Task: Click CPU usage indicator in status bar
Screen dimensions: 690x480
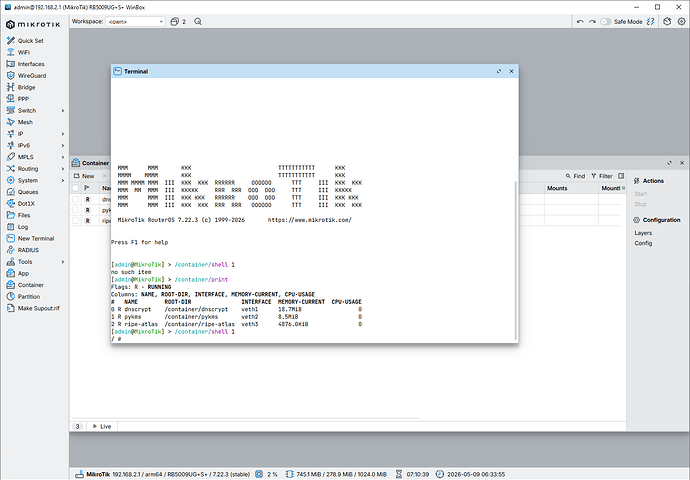Action: pyautogui.click(x=266, y=474)
